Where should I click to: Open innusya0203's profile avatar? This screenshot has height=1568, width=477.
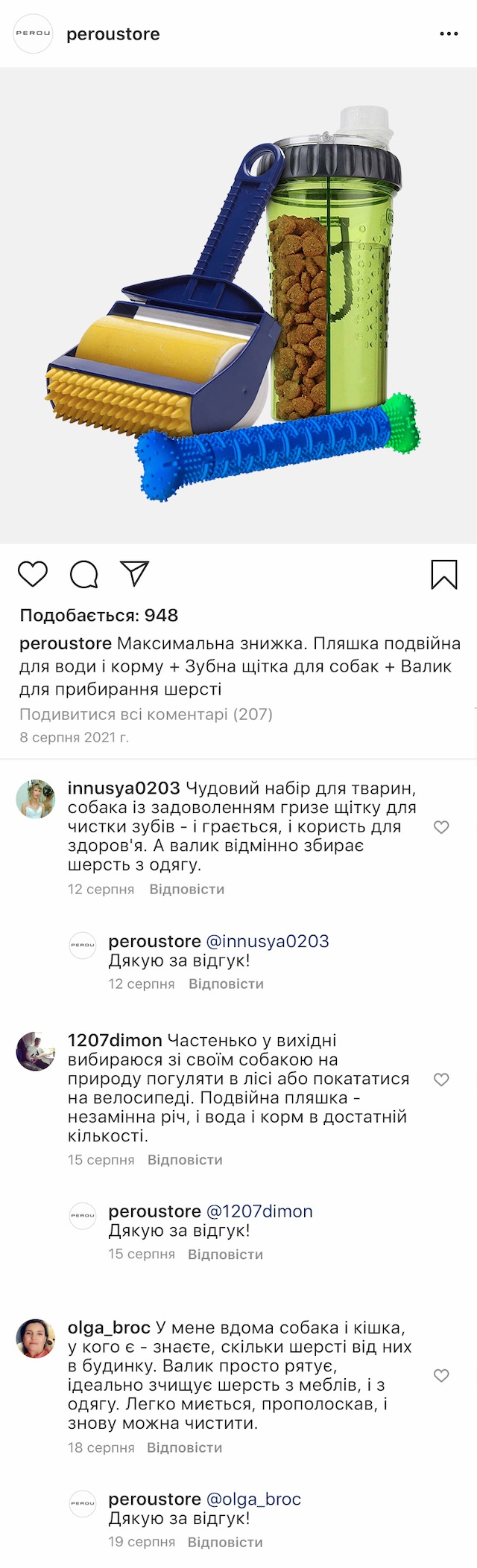[36, 799]
